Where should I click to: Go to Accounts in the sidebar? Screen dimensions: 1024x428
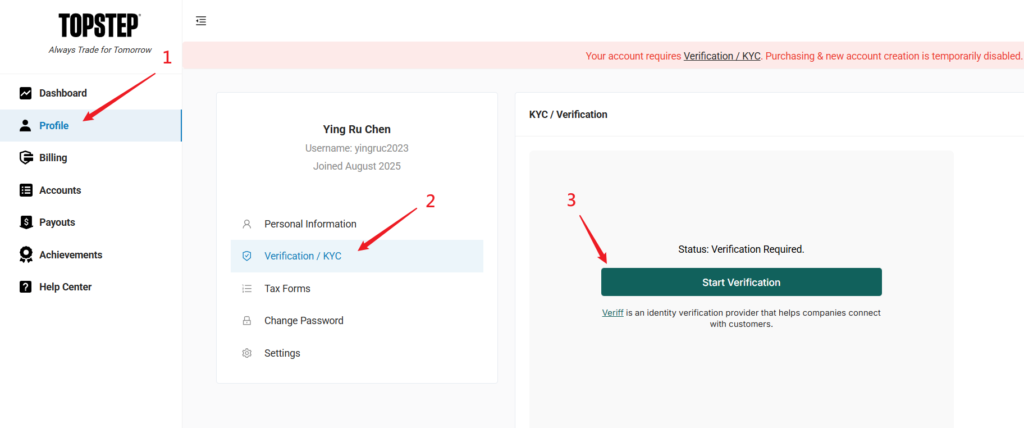tap(60, 190)
